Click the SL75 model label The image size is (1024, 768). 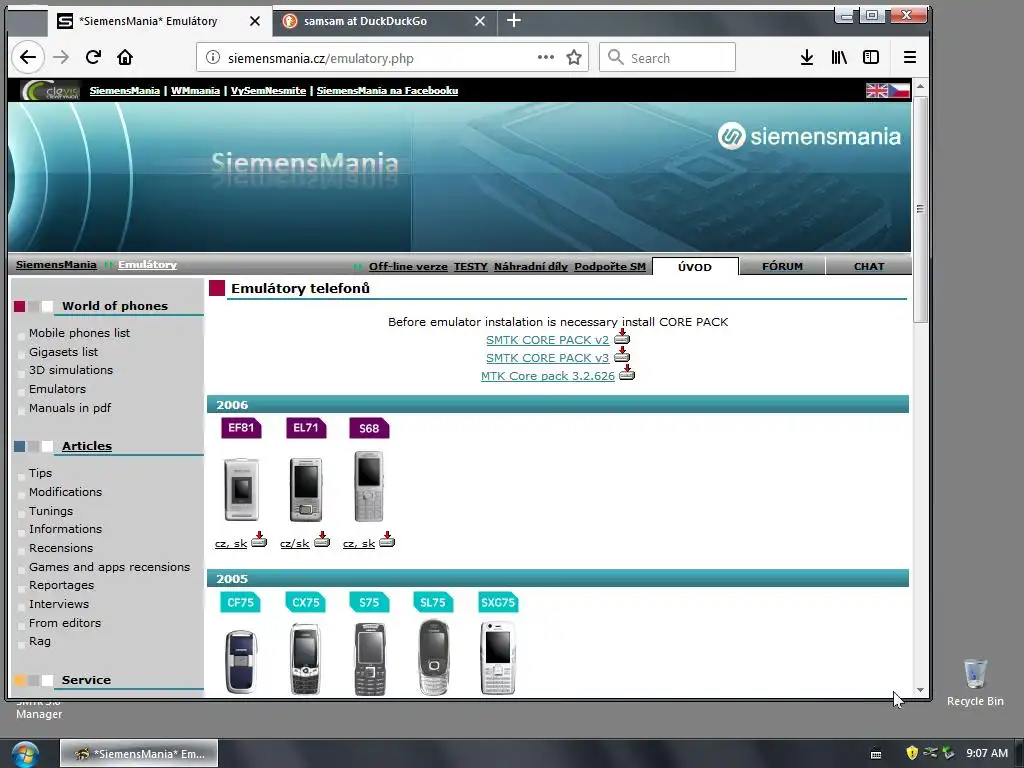pos(433,602)
